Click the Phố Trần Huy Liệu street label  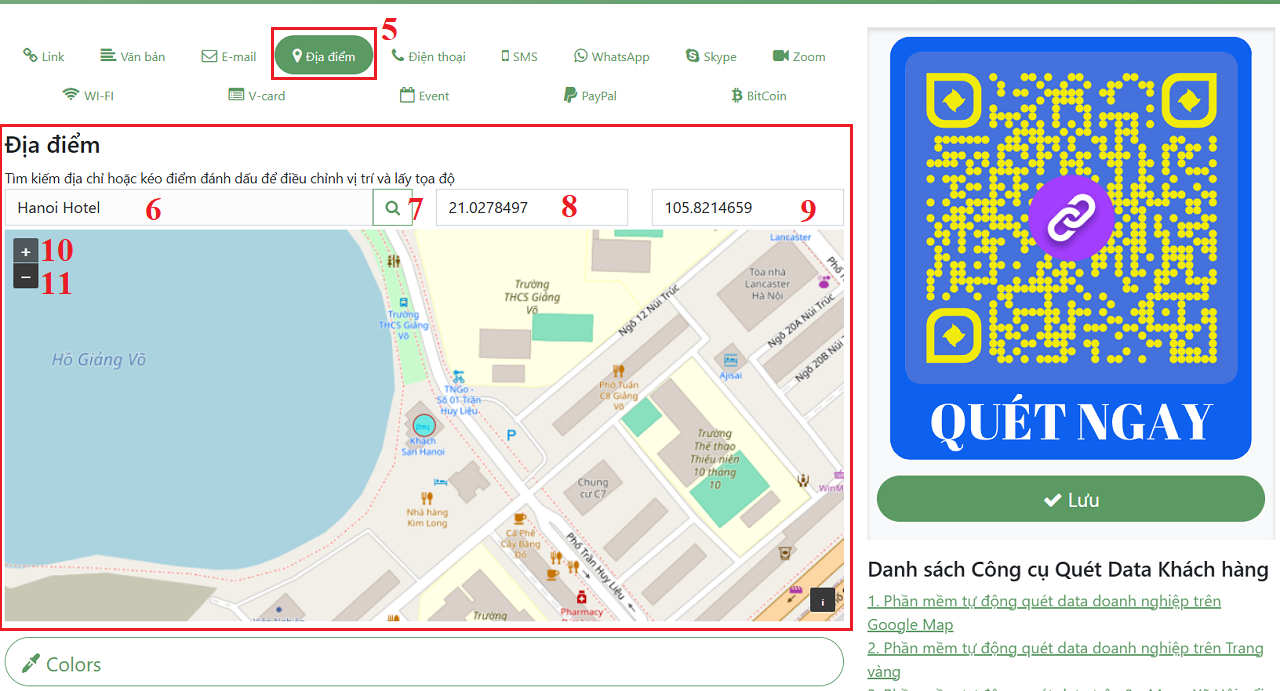[596, 567]
